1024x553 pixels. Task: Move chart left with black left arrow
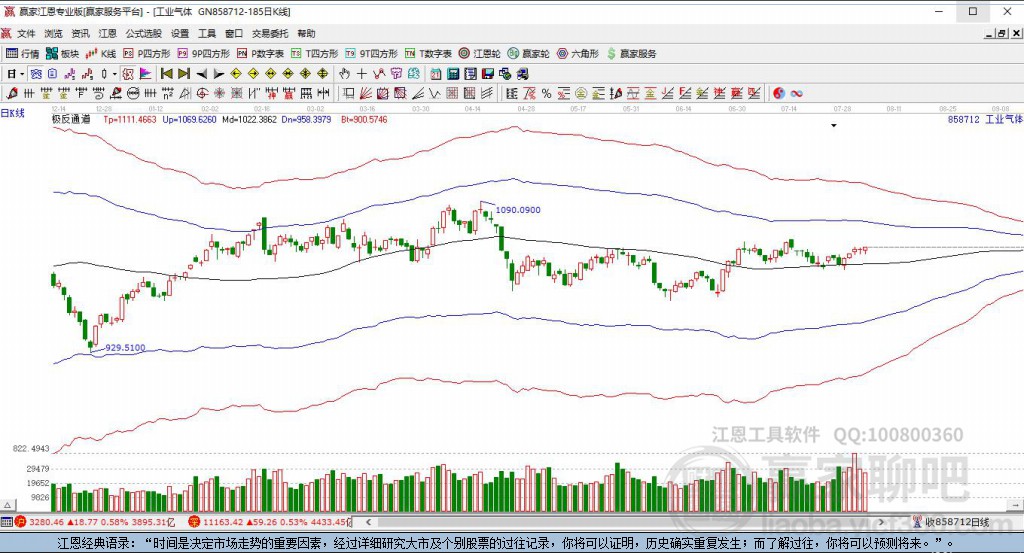pos(202,74)
